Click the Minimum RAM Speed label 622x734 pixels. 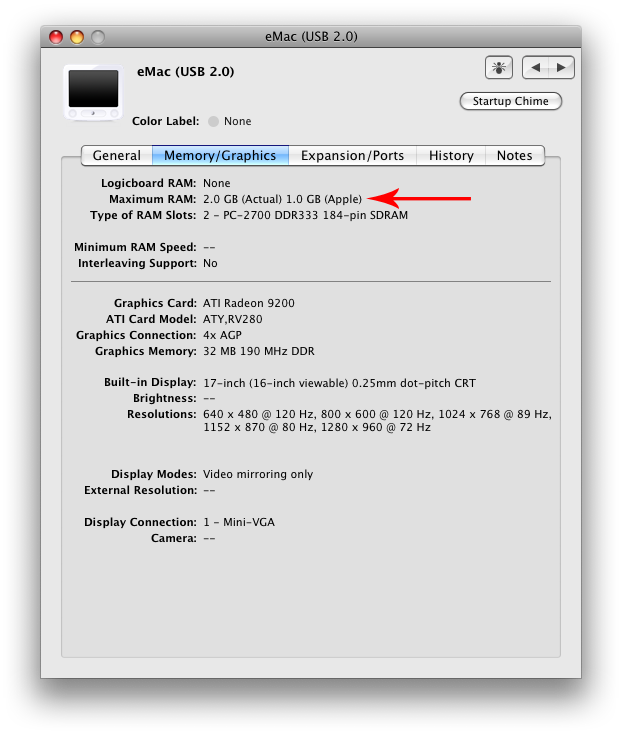click(135, 247)
